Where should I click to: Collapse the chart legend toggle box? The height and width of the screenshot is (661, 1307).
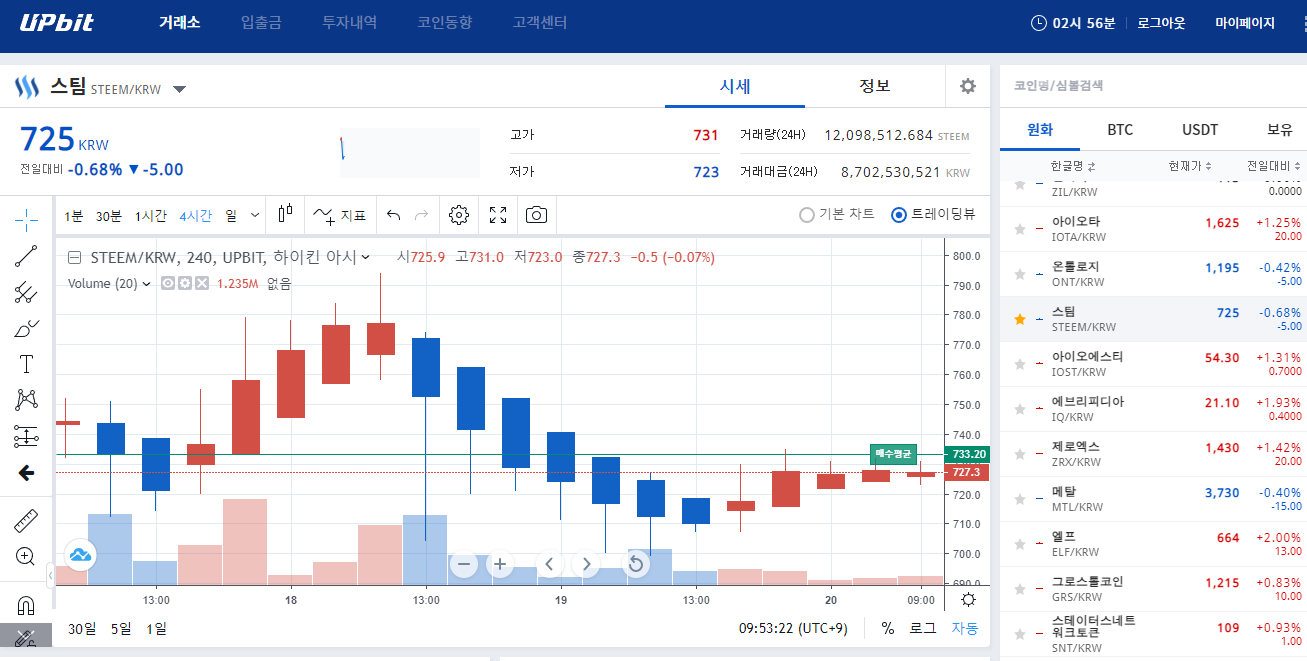(74, 258)
